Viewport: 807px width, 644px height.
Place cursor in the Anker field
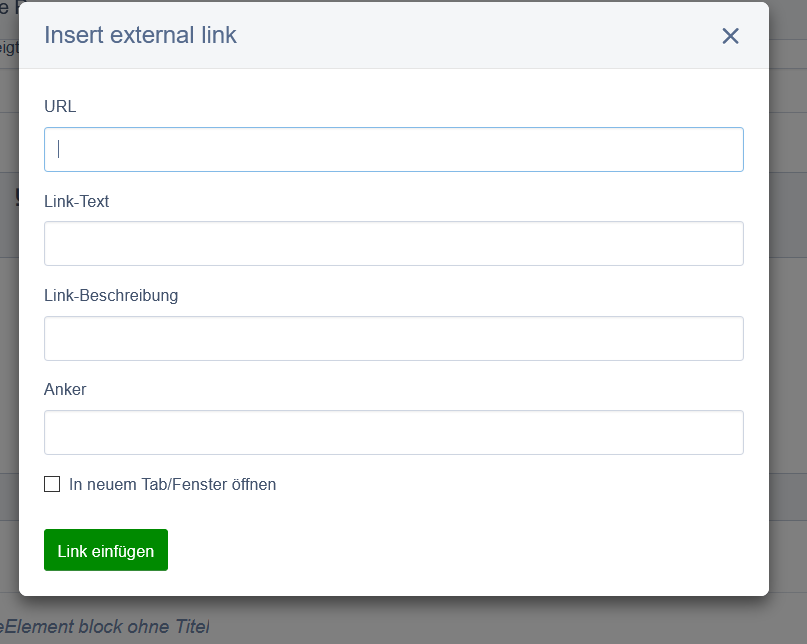393,433
